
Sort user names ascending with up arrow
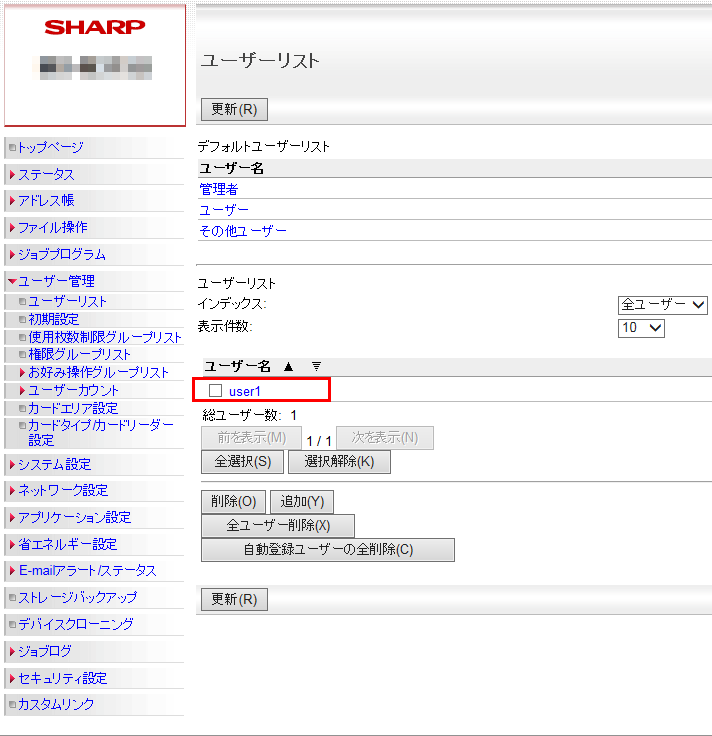pyautogui.click(x=288, y=366)
